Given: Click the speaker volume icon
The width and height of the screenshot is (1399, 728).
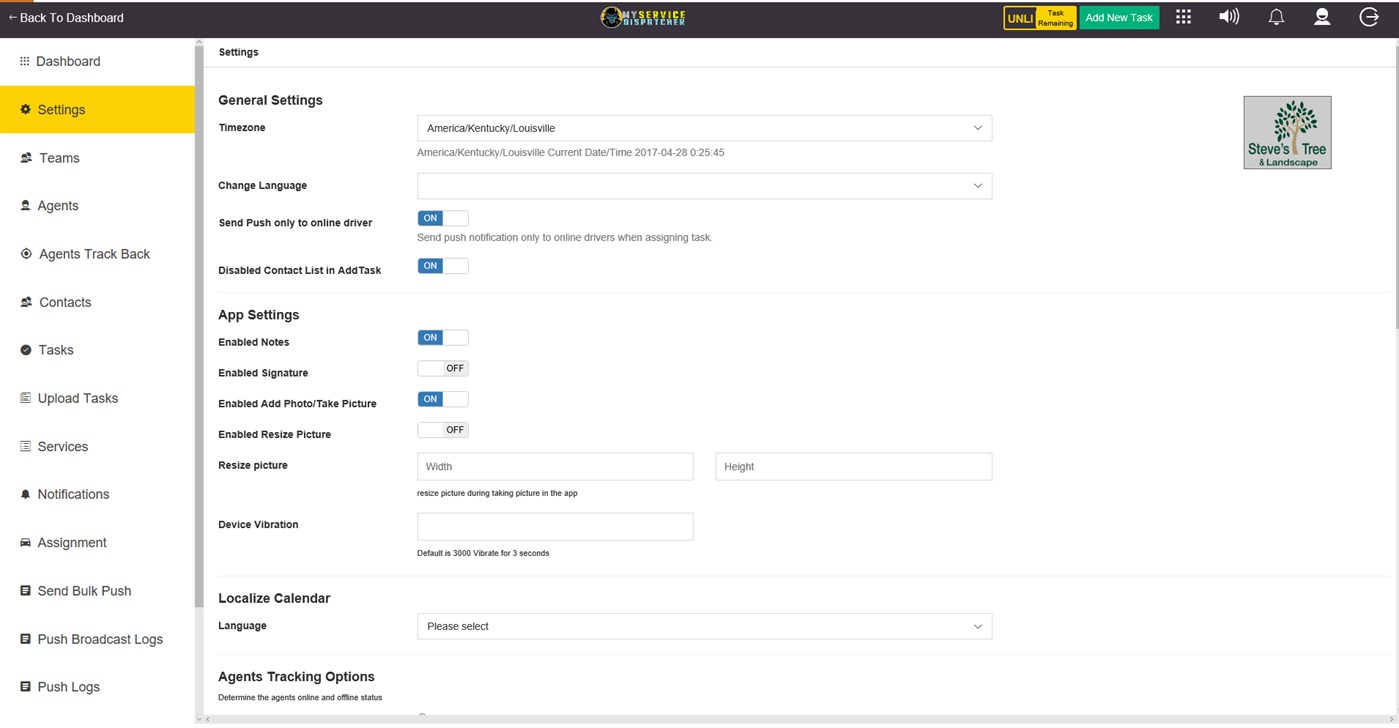Looking at the screenshot, I should click(1229, 17).
